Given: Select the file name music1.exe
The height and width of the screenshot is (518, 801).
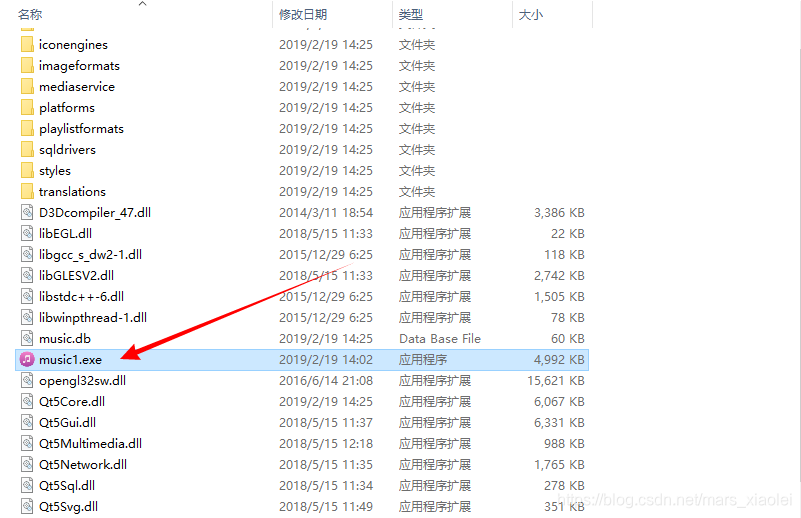Looking at the screenshot, I should (70, 360).
